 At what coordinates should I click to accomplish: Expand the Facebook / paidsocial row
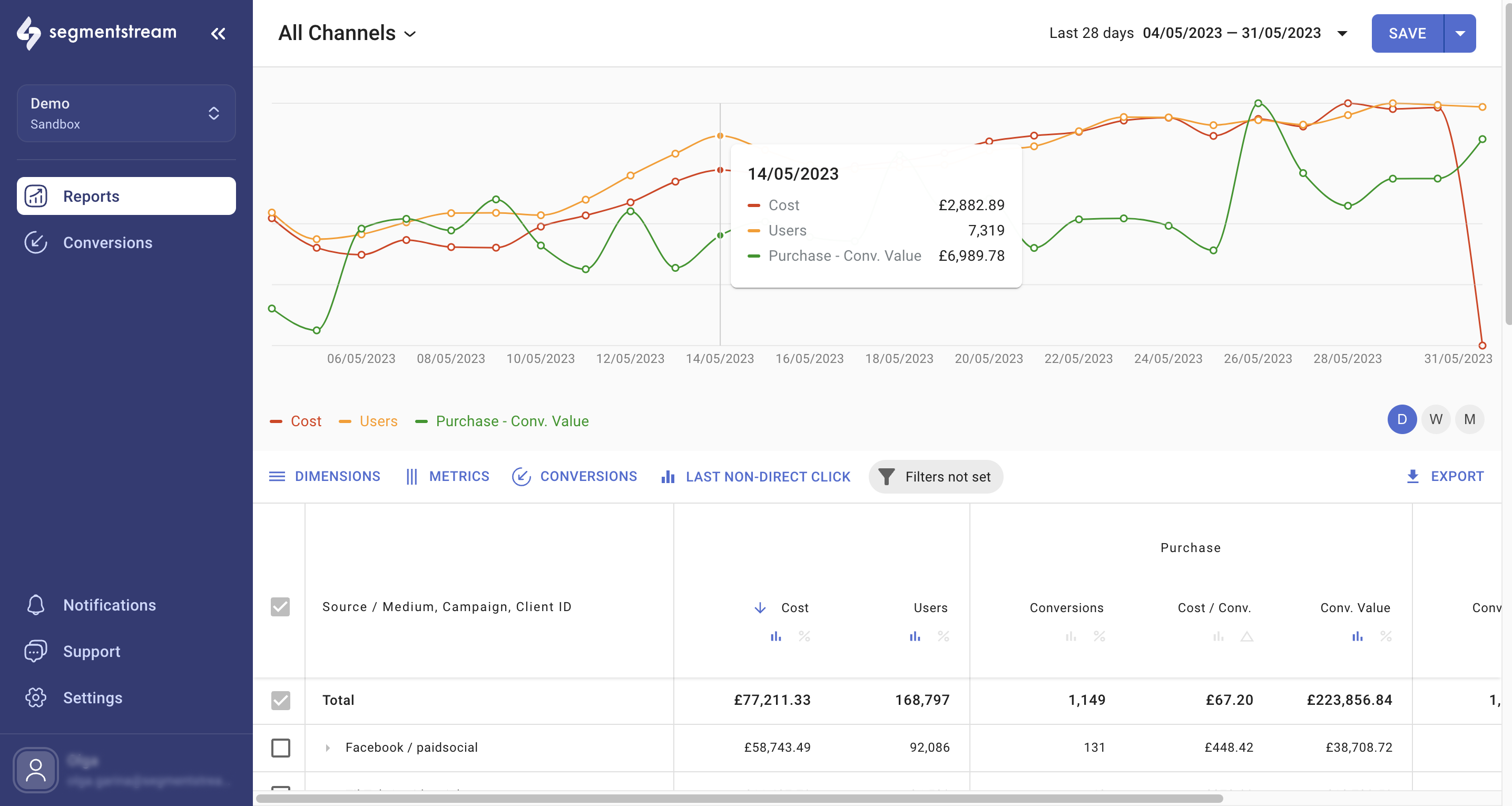point(328,748)
